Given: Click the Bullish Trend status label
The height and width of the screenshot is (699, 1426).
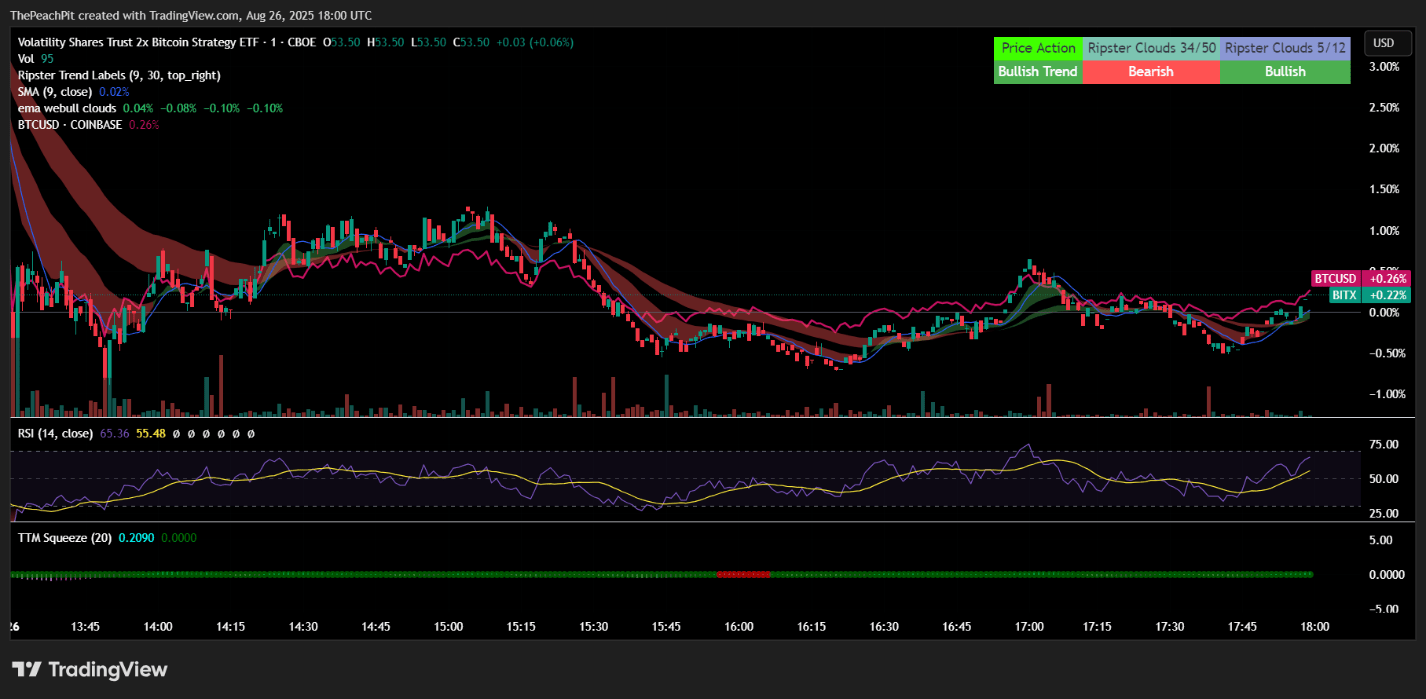Looking at the screenshot, I should [1037, 71].
